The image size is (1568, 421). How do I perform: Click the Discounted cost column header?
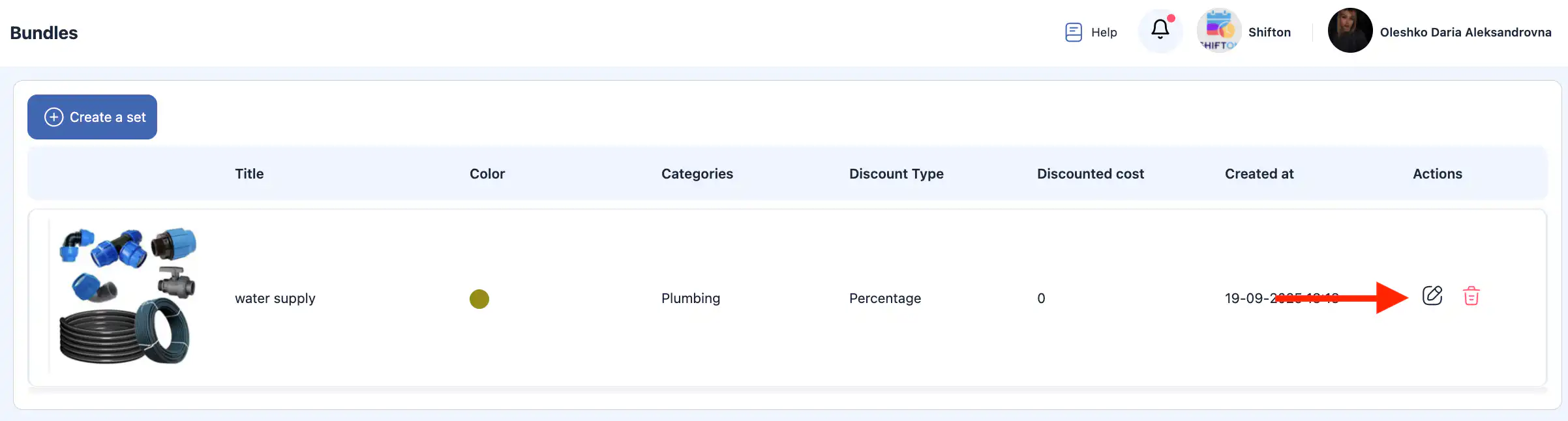(1090, 174)
